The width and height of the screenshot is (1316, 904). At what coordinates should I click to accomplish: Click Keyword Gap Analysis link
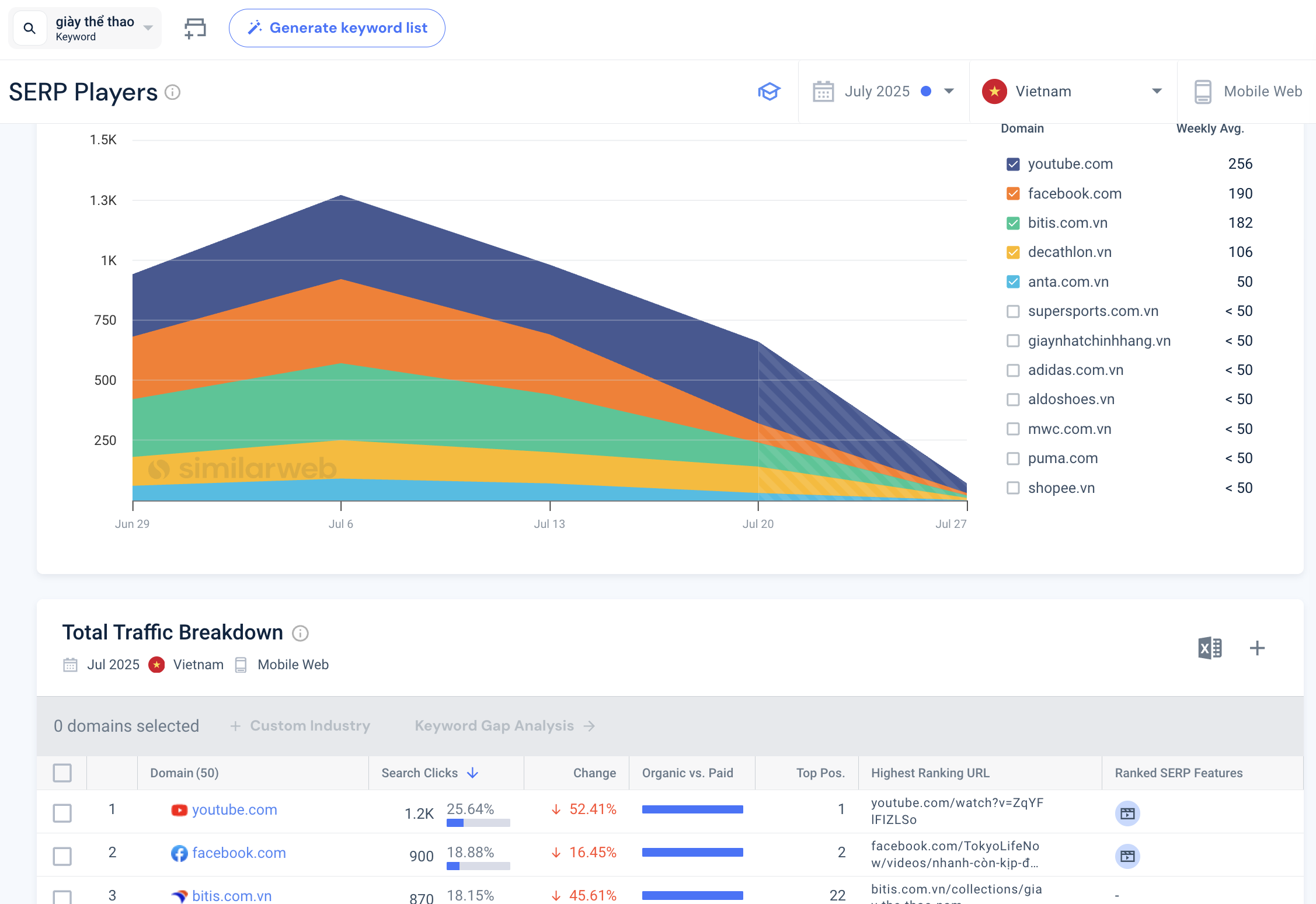(x=505, y=726)
